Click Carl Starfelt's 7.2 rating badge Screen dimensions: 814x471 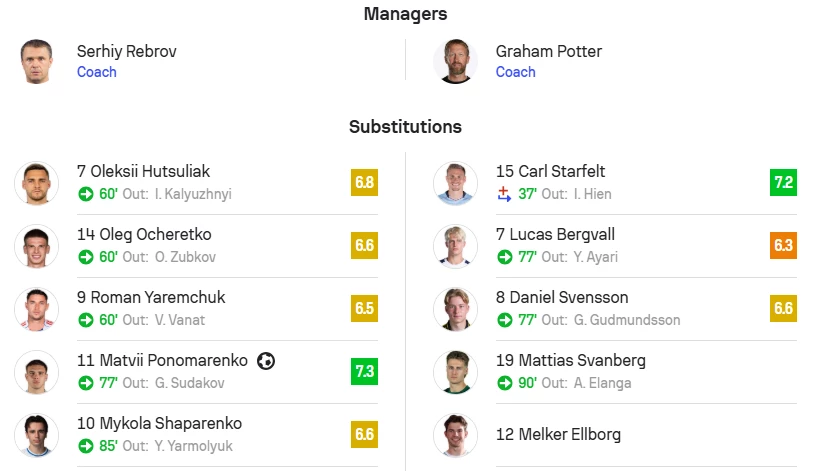[x=783, y=182]
